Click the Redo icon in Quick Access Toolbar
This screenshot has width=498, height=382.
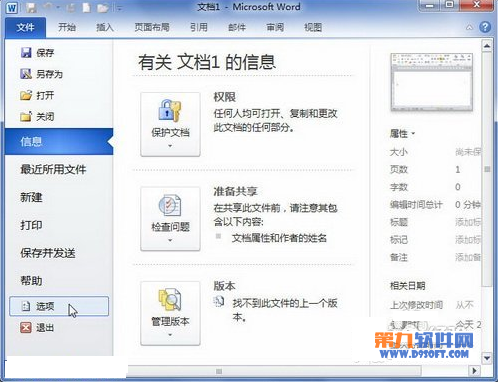pos(71,7)
